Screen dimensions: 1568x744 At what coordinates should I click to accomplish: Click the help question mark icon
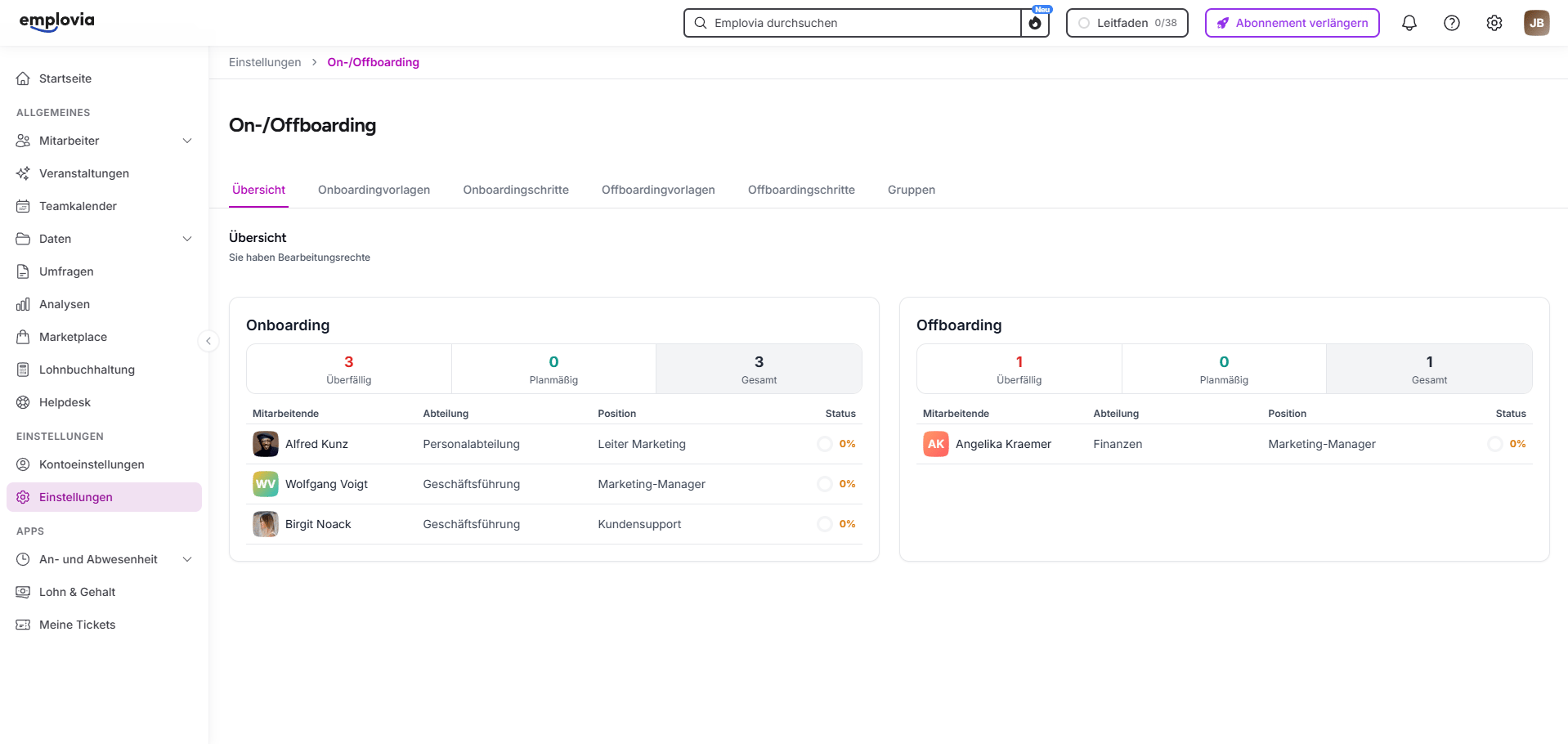coord(1451,23)
